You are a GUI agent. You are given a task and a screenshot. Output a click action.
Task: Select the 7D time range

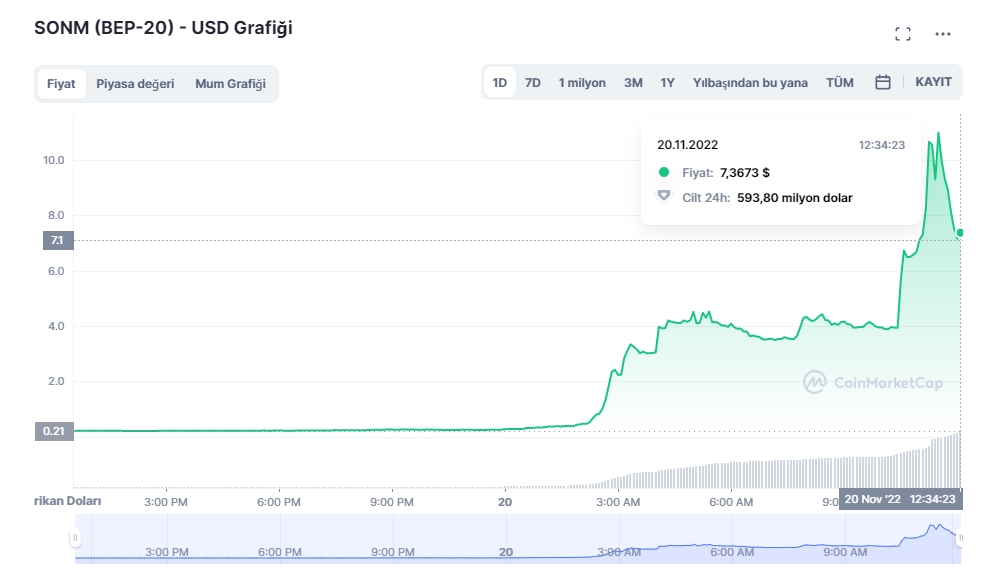click(533, 83)
